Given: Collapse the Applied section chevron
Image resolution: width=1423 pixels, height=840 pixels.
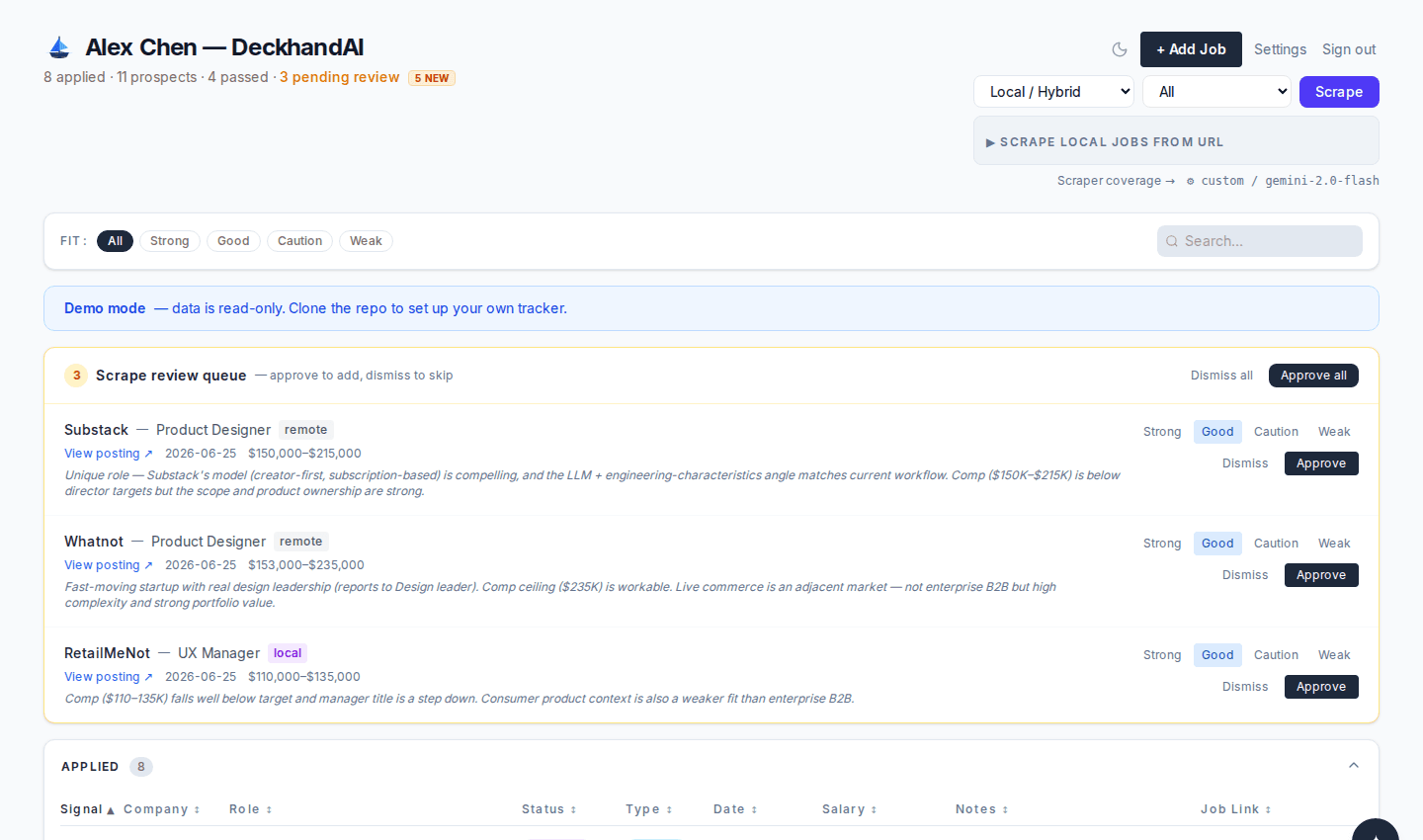Looking at the screenshot, I should pos(1354,766).
